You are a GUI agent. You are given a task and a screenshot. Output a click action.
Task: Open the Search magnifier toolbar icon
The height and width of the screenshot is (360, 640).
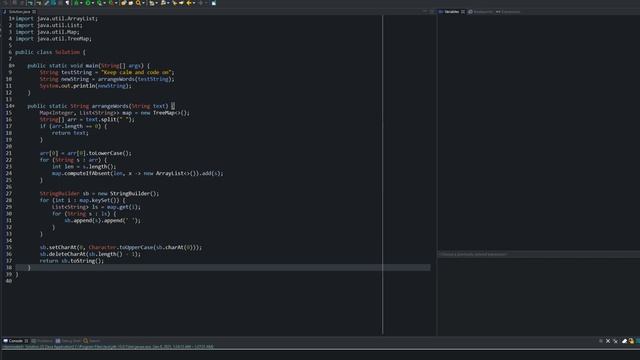[x=138, y=3]
